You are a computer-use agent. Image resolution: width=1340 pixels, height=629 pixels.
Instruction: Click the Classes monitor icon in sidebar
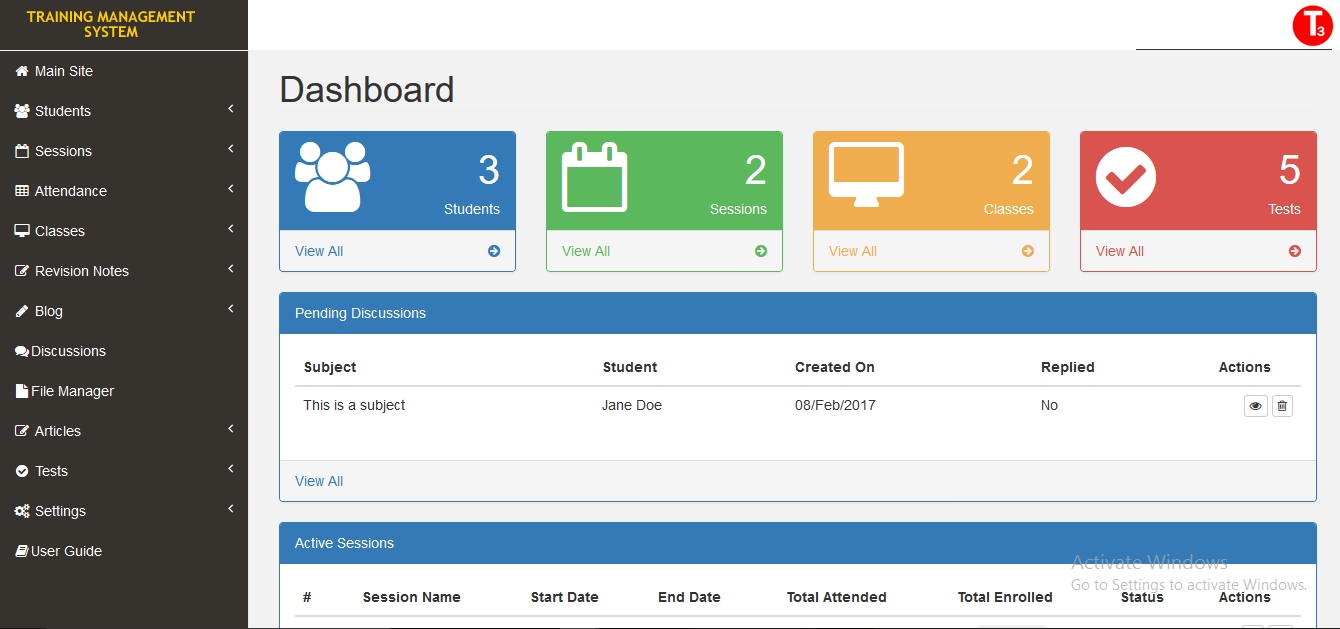coord(22,231)
